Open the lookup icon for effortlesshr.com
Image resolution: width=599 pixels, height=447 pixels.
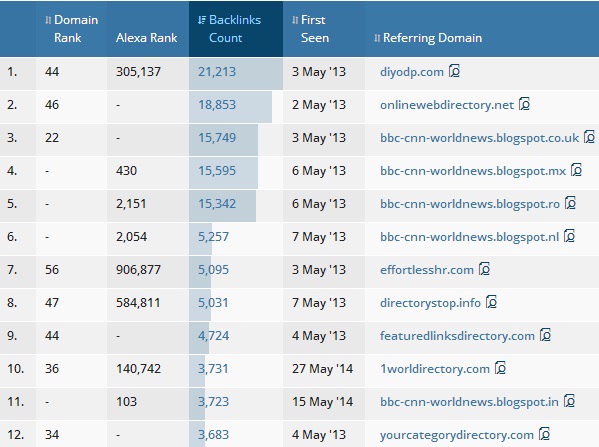click(484, 269)
